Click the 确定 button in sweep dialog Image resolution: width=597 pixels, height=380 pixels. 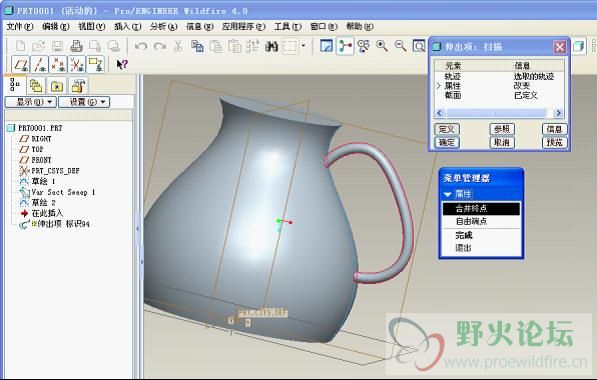[447, 142]
